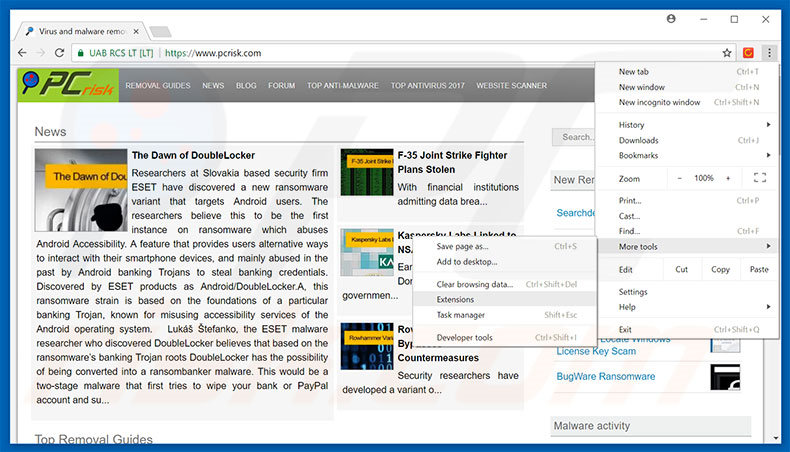This screenshot has height=452, width=790.
Task: Open Settings from the Chrome menu
Action: [x=688, y=292]
